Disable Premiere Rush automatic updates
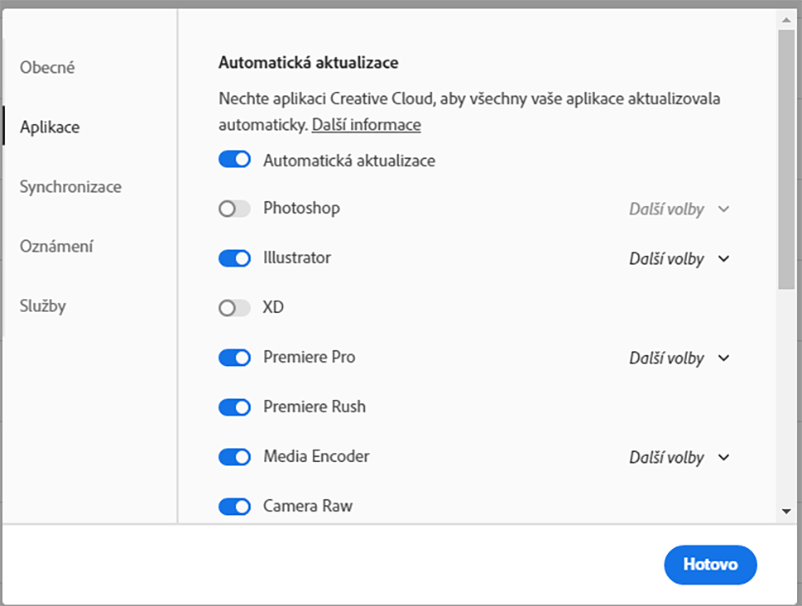Viewport: 802px width, 606px height. click(234, 407)
